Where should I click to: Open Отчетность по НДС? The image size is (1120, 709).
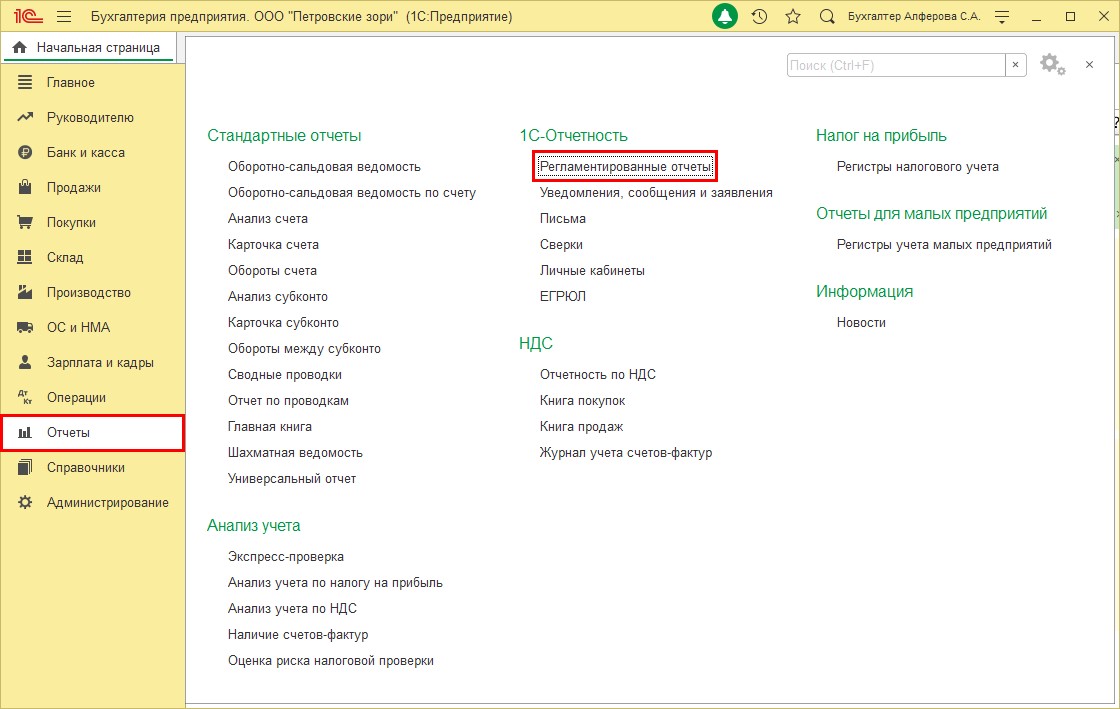pos(597,374)
